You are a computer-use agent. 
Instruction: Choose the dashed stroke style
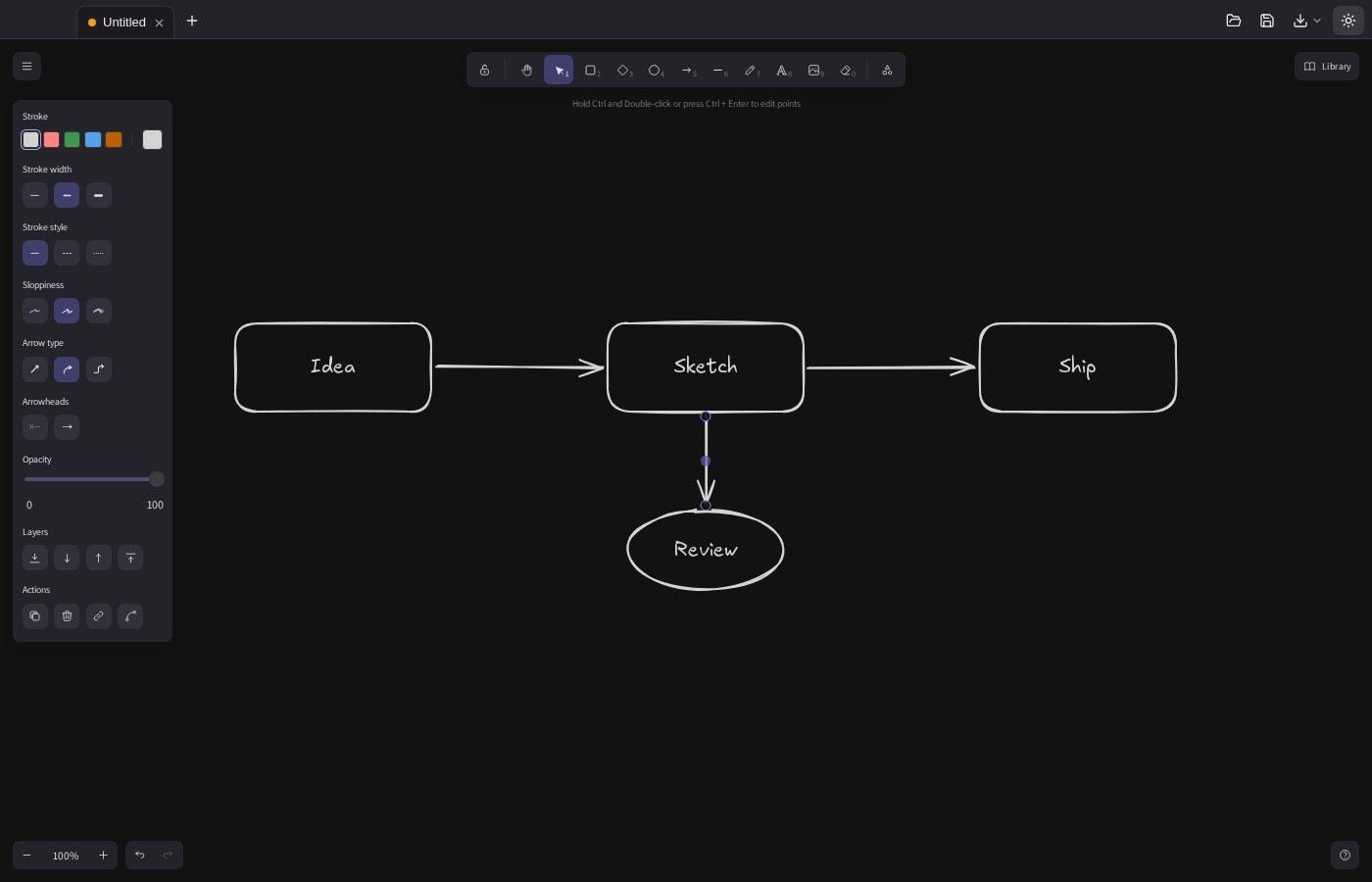tap(67, 253)
